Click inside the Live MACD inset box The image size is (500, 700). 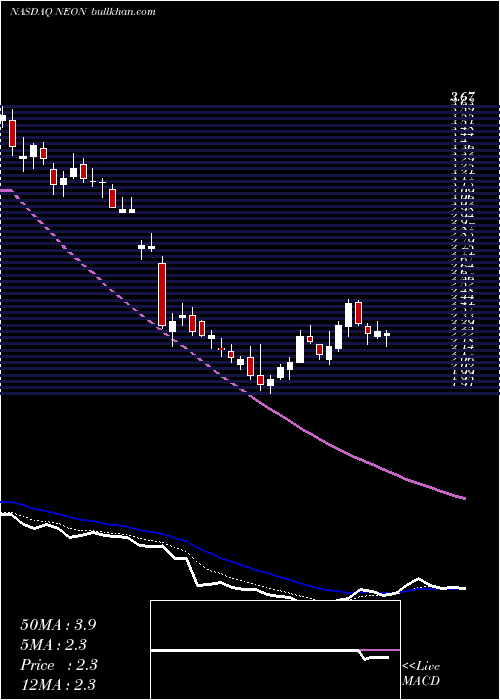point(275,650)
